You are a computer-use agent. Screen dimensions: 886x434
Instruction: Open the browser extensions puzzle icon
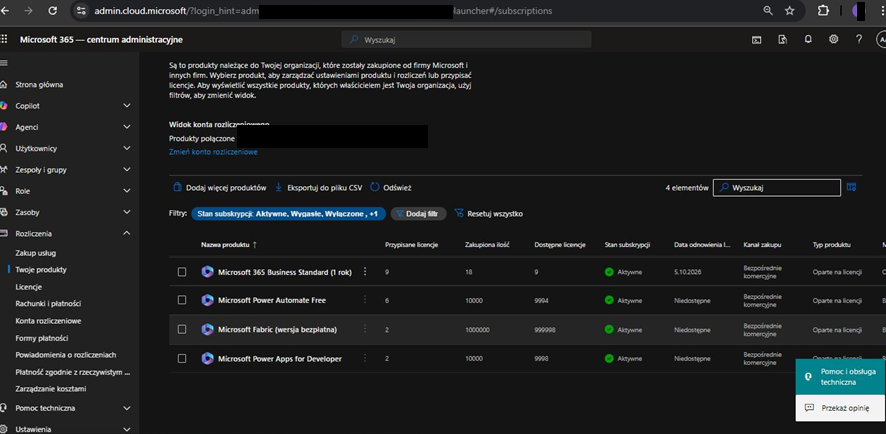(823, 11)
